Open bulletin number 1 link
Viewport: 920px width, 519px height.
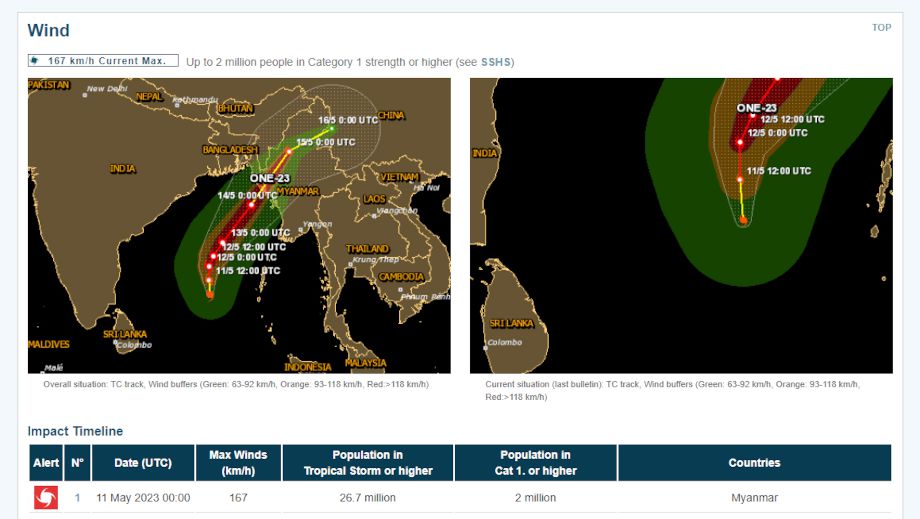pos(77,497)
